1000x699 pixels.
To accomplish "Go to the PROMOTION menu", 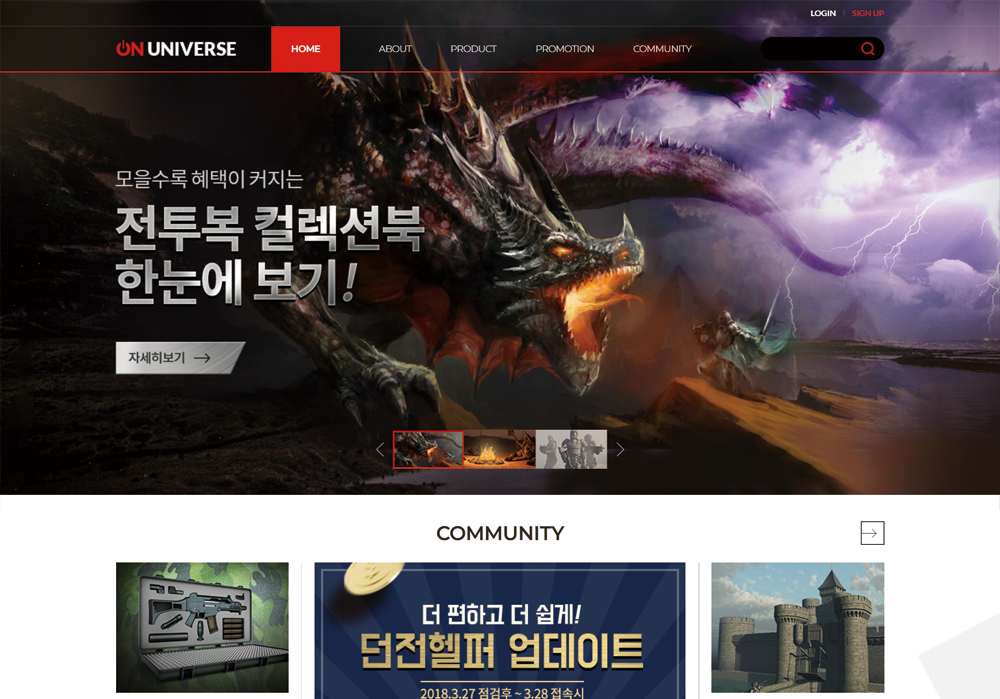I will tap(564, 49).
